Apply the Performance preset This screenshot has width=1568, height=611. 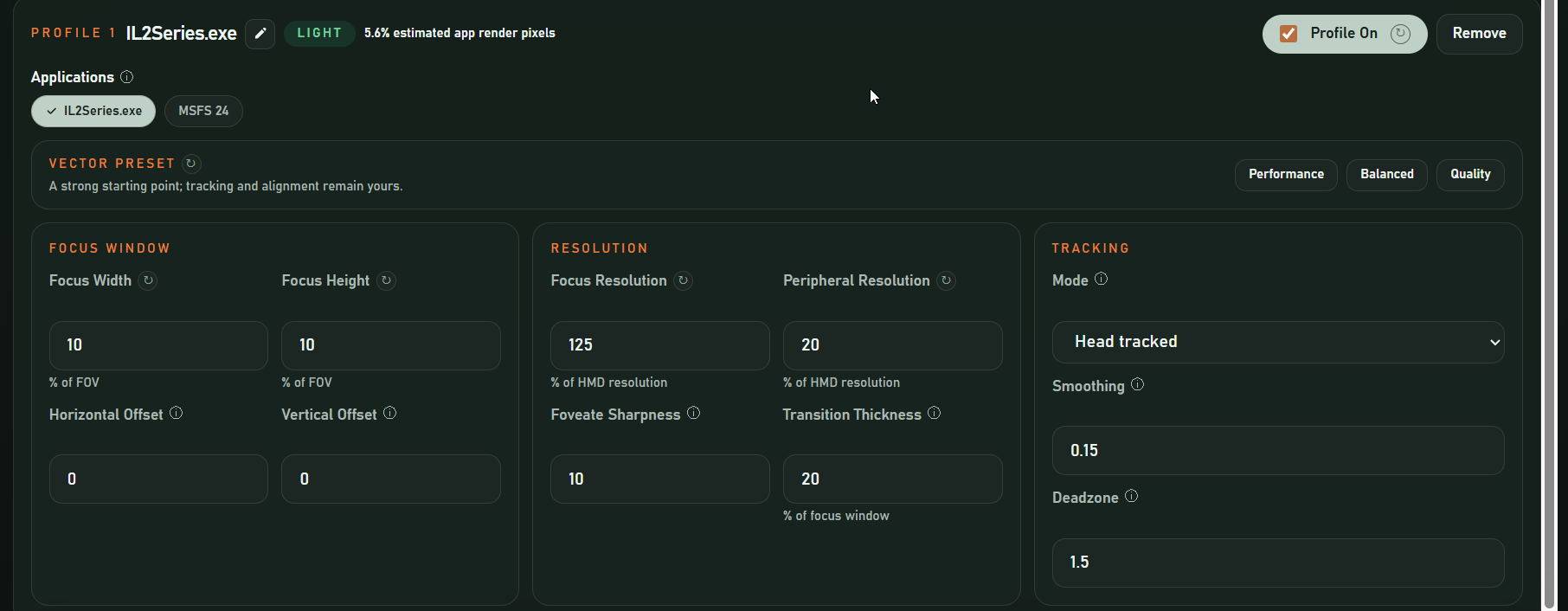click(1286, 175)
